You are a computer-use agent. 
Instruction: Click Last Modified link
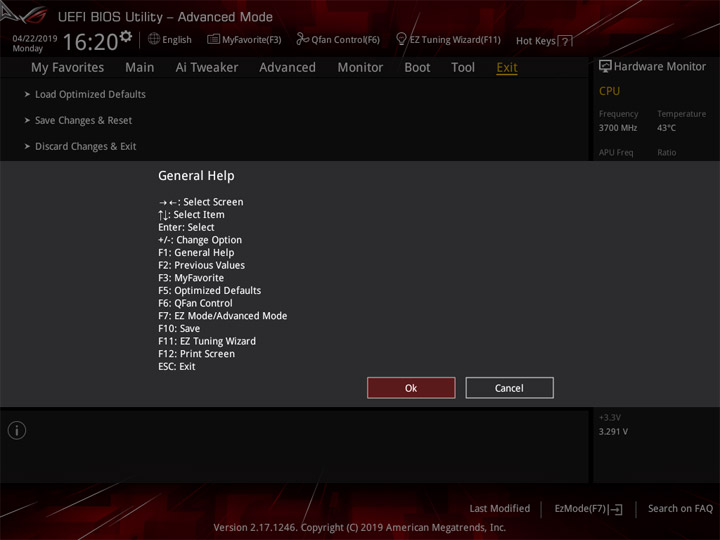point(500,508)
